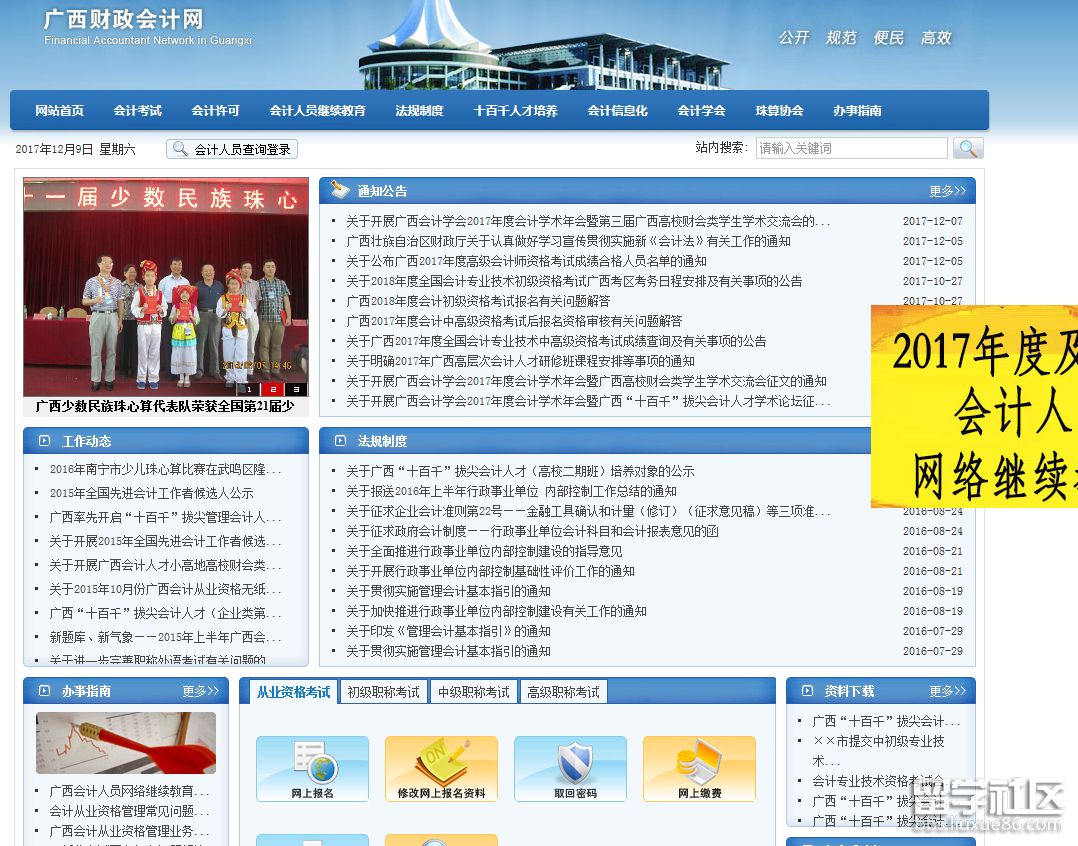1078x846 pixels.
Task: Expand 通知公告 list via 更多>>
Action: [x=946, y=190]
